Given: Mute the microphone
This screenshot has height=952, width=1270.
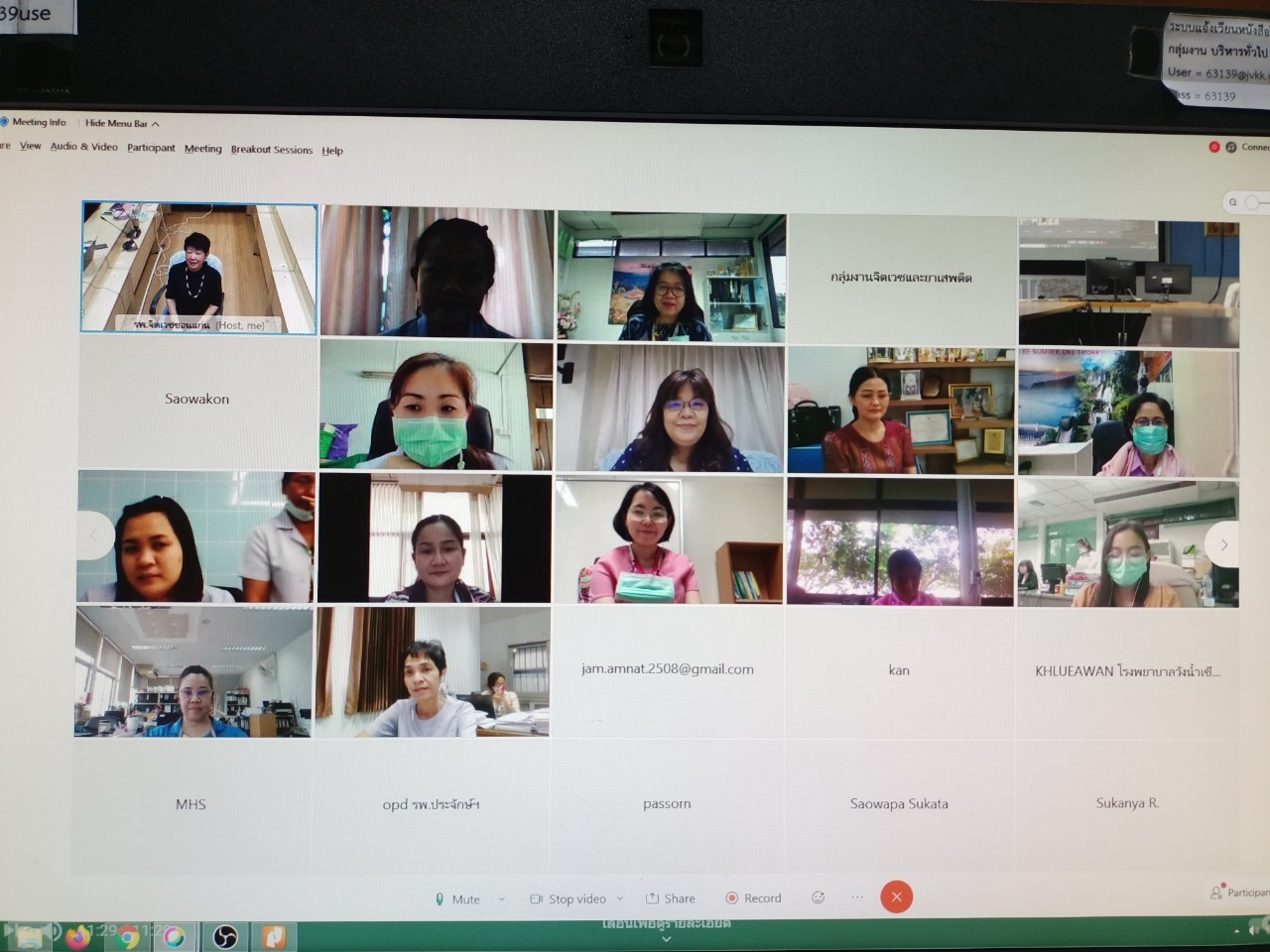Looking at the screenshot, I should pyautogui.click(x=456, y=898).
